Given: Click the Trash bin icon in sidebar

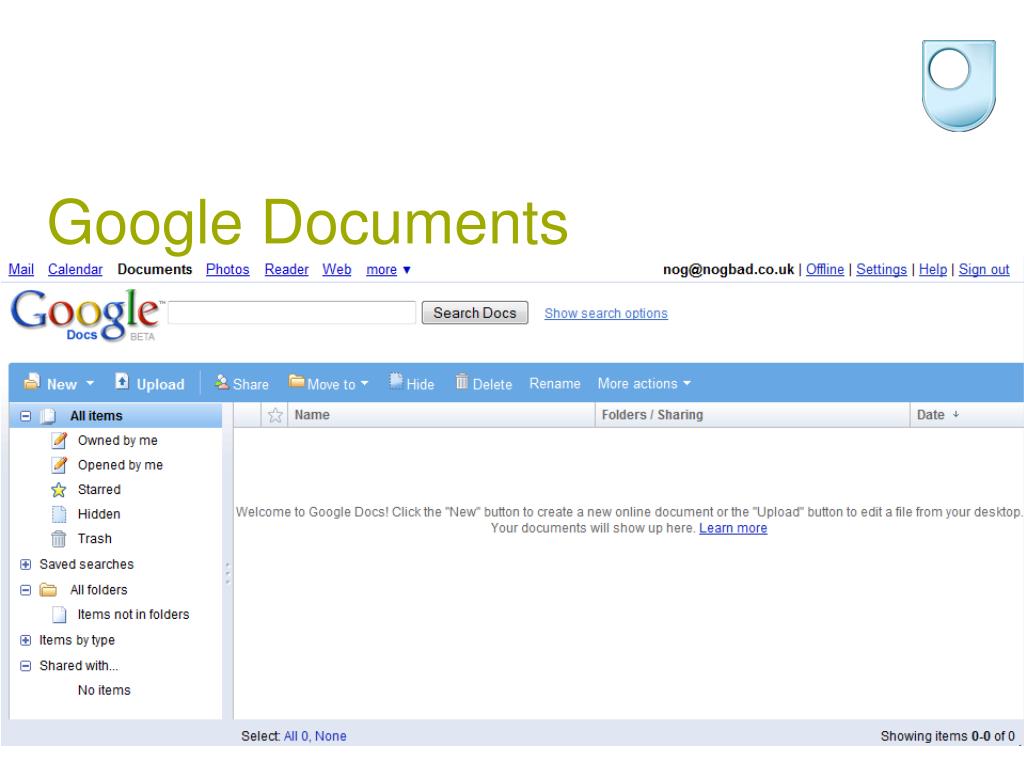Looking at the screenshot, I should click(x=59, y=539).
